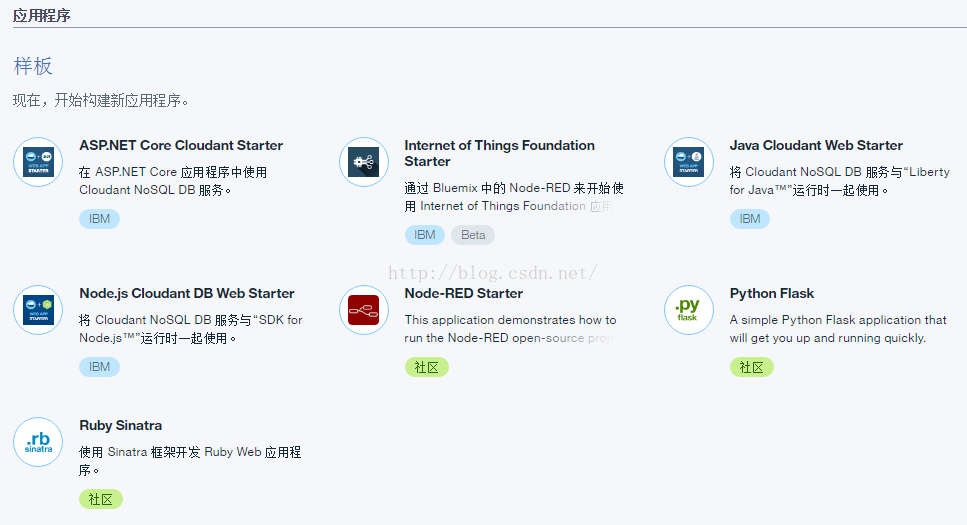This screenshot has height=525, width=967.
Task: Click the red Node-RED Starter icon
Action: tap(364, 310)
